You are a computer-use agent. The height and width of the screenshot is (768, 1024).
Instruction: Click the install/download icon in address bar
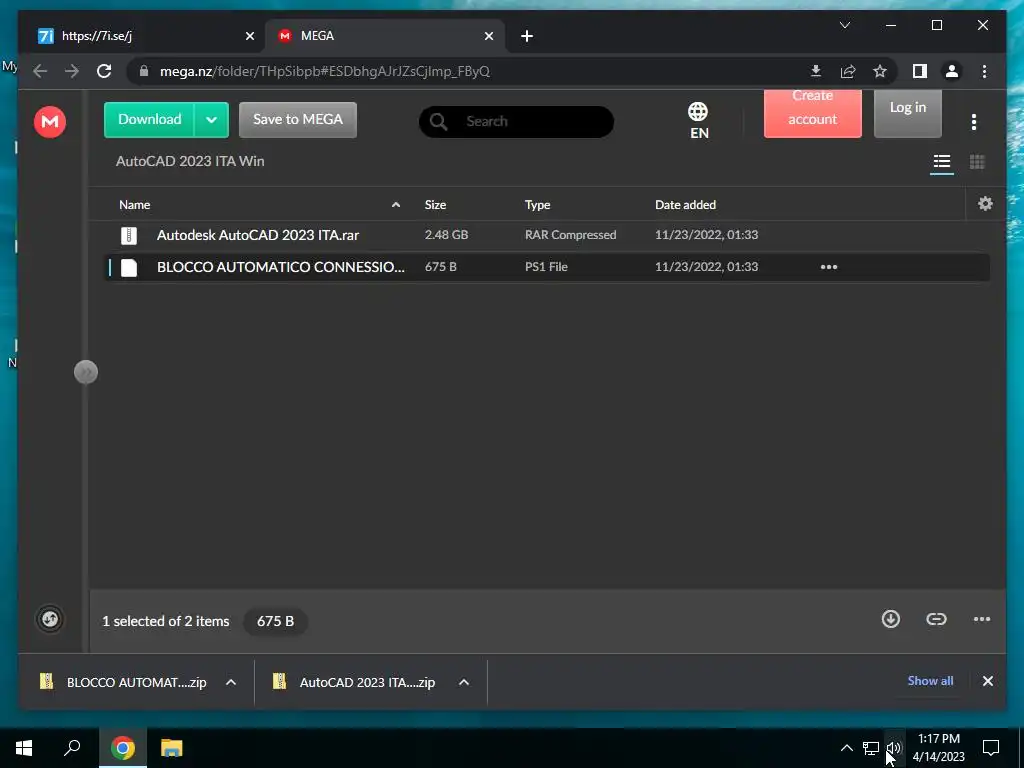816,71
